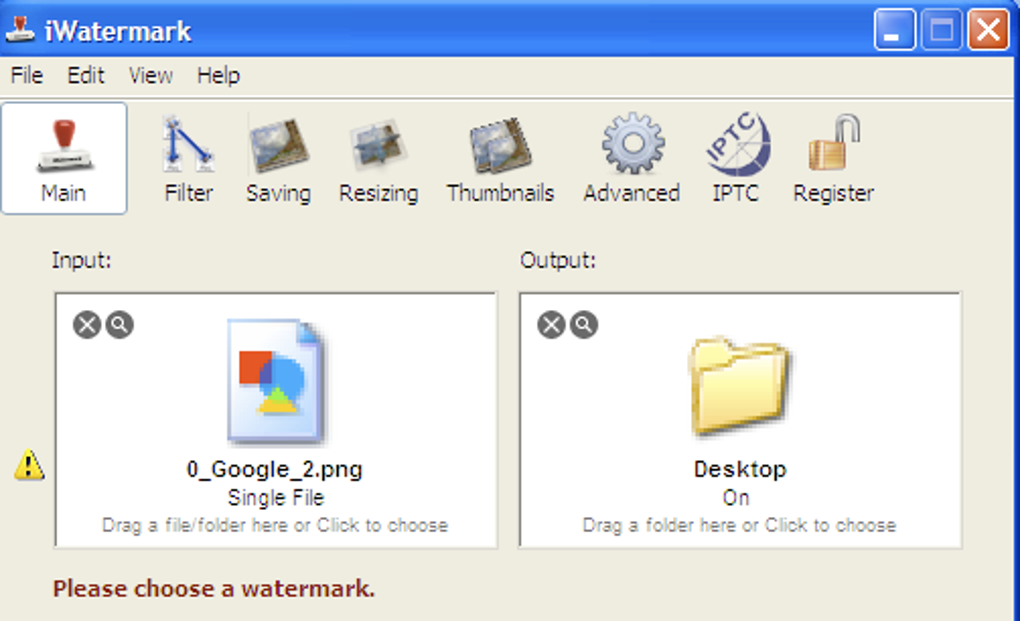Click the iWatermark title bar stamp icon

point(20,30)
